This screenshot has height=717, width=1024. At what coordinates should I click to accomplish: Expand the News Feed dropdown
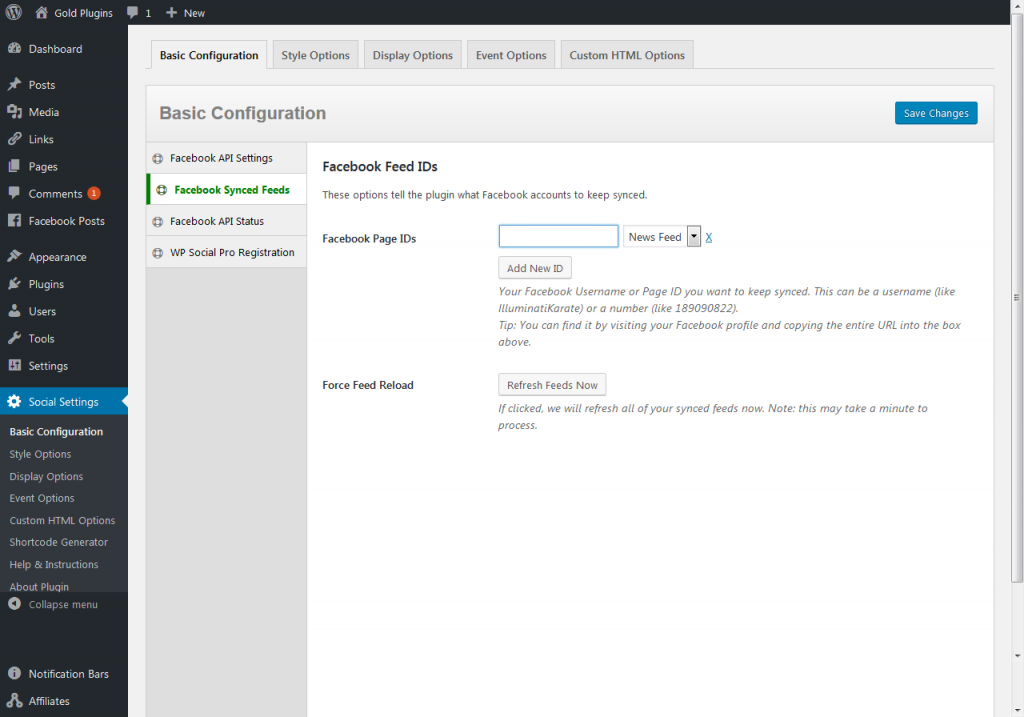pos(693,237)
